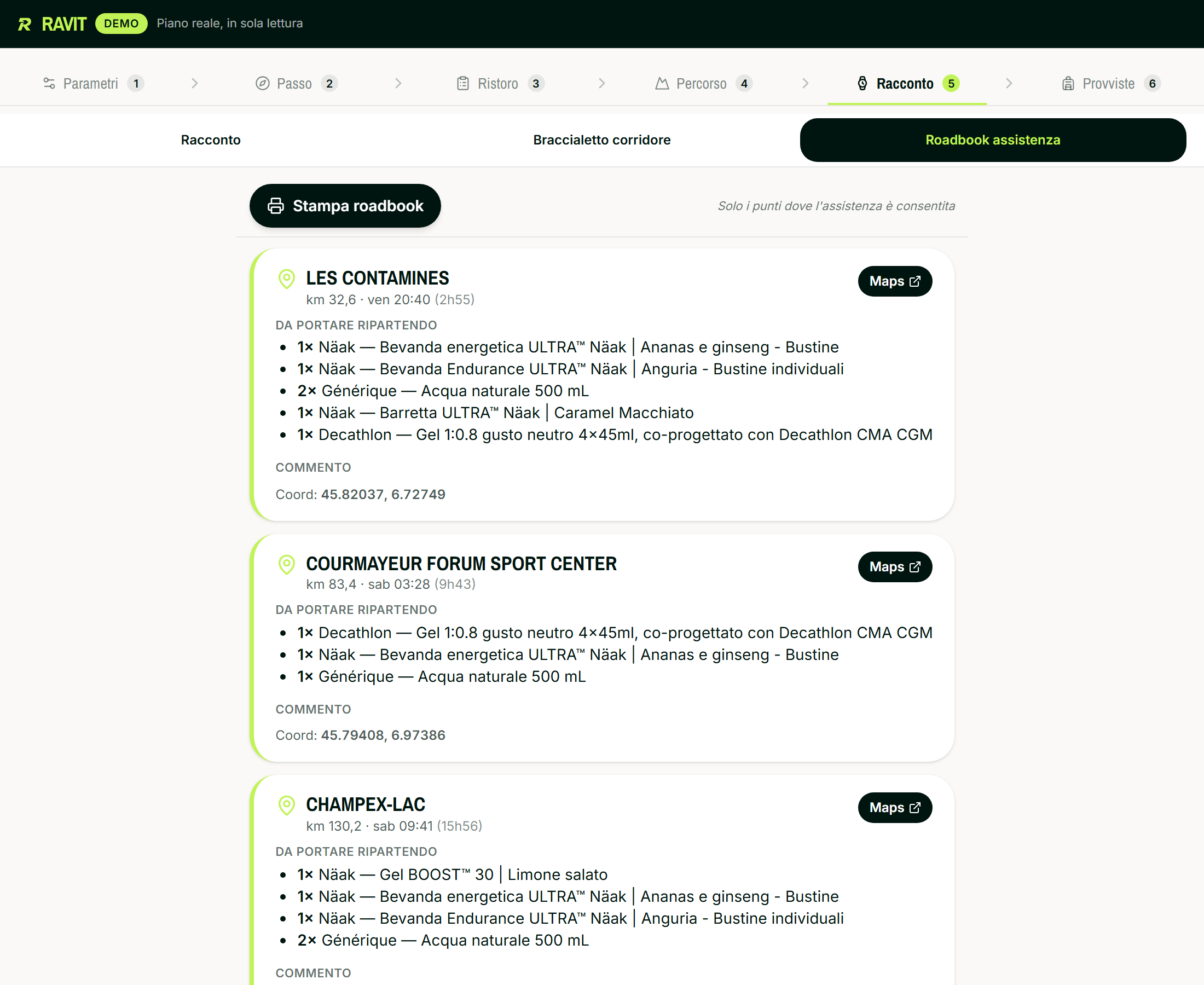
Task: Click the watch icon on the Racconto step
Action: pyautogui.click(x=863, y=83)
